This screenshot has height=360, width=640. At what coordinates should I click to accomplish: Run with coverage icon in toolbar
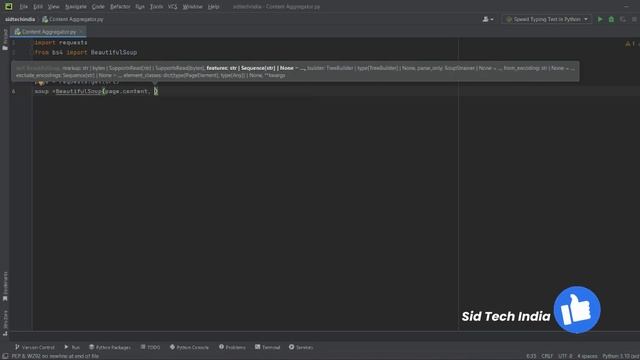tap(623, 19)
